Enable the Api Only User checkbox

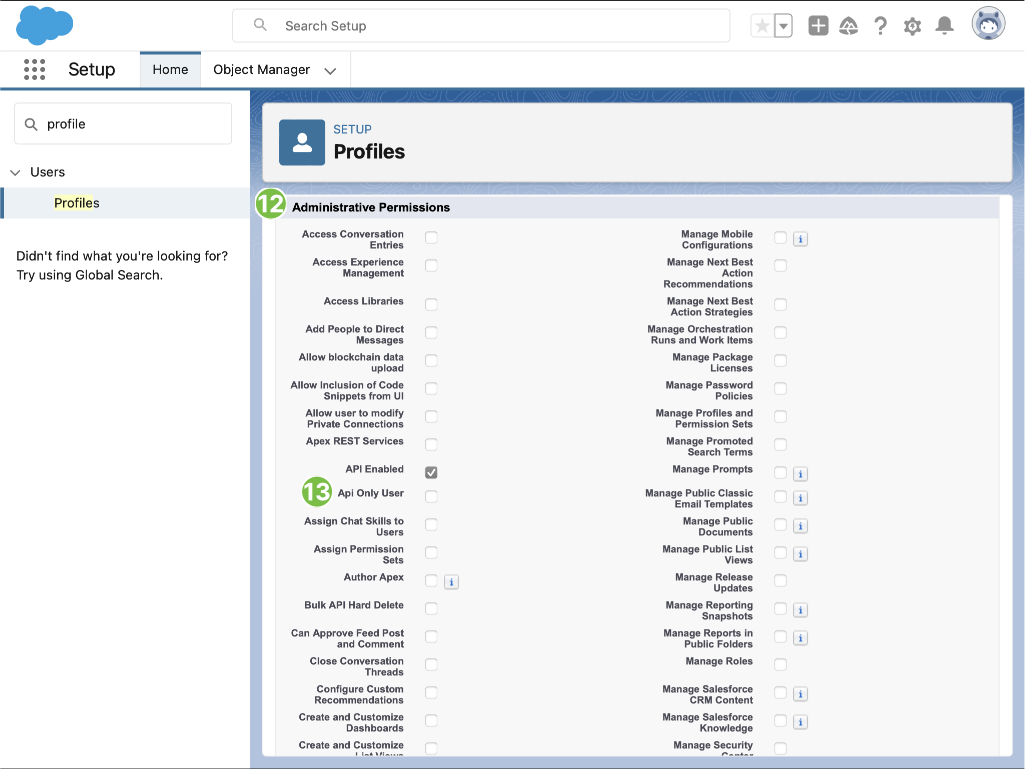tap(431, 496)
